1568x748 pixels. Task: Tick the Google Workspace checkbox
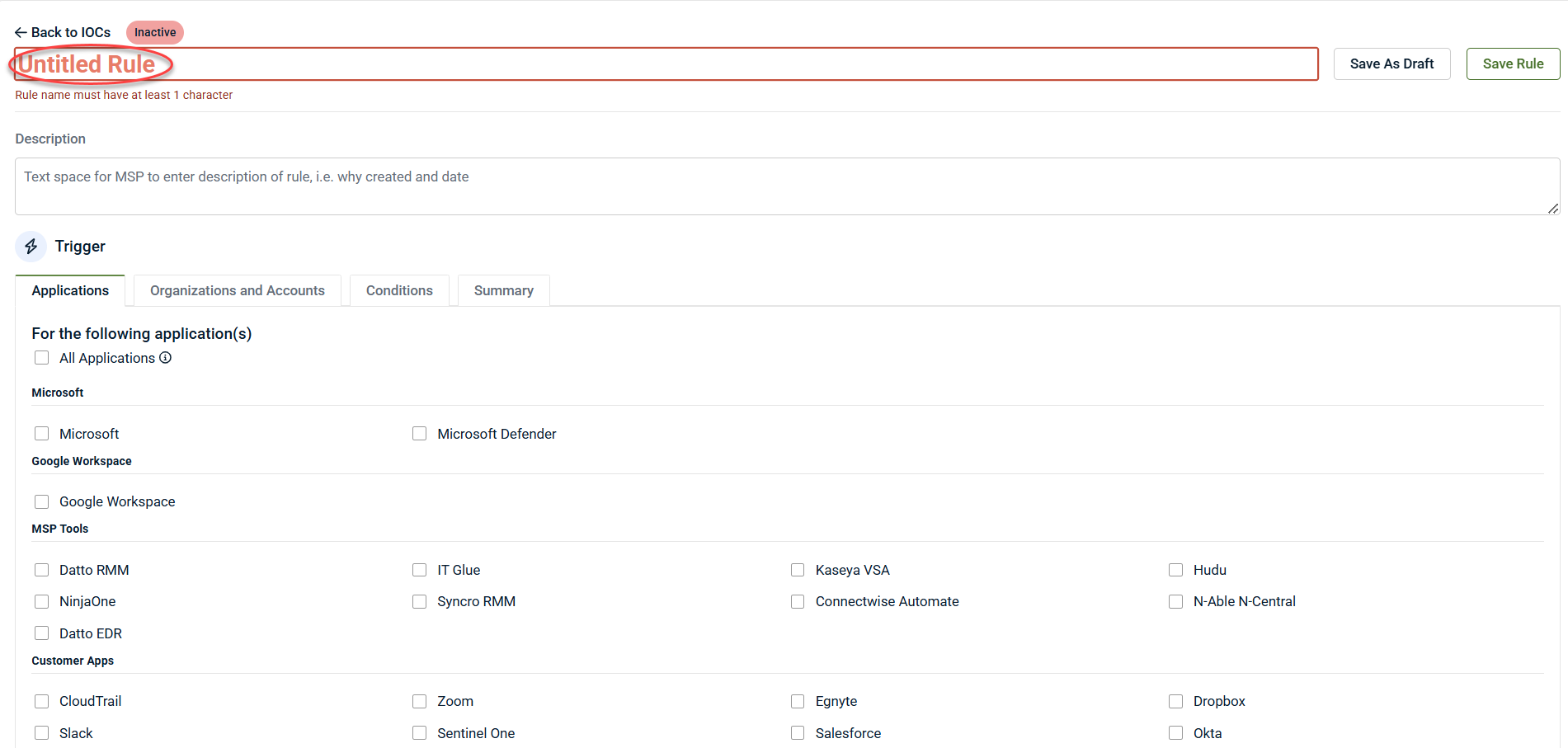point(42,501)
